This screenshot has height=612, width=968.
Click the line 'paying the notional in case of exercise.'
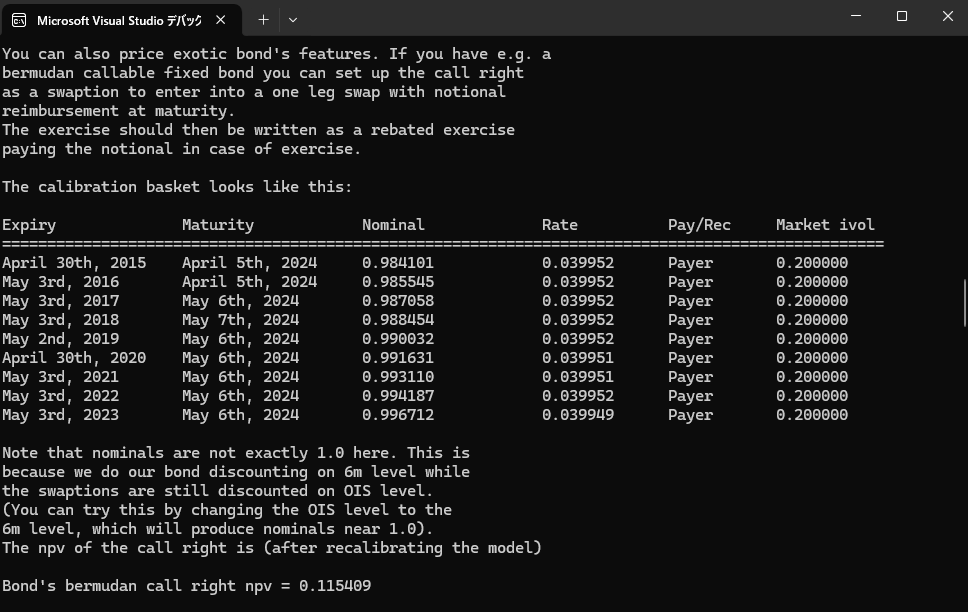click(182, 149)
